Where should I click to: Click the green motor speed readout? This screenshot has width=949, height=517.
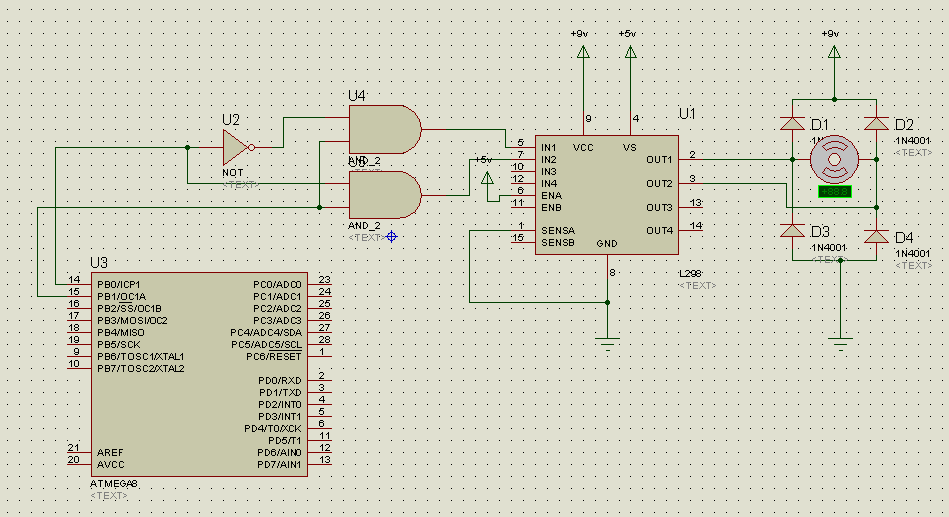click(x=835, y=191)
